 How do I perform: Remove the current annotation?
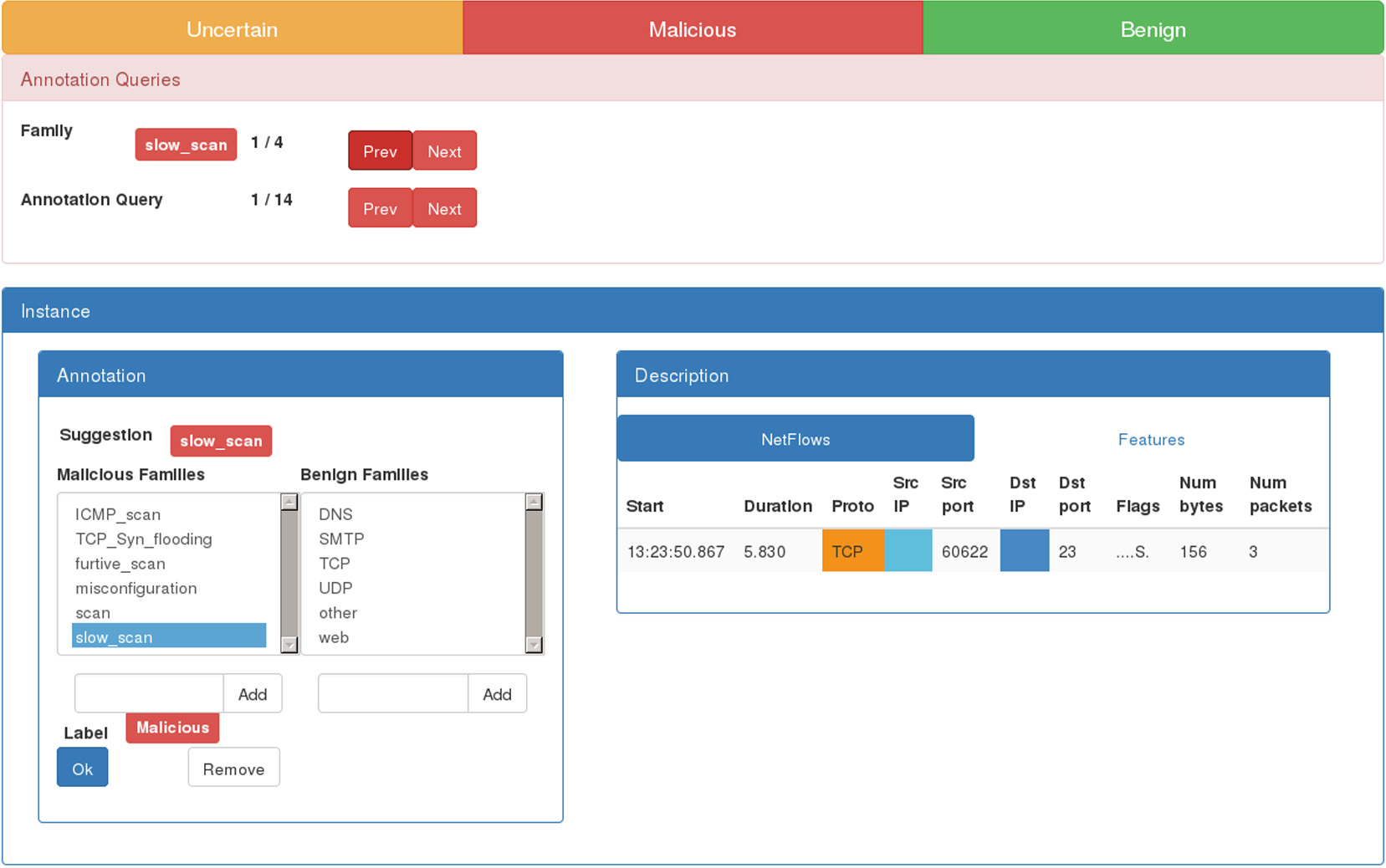(x=233, y=768)
